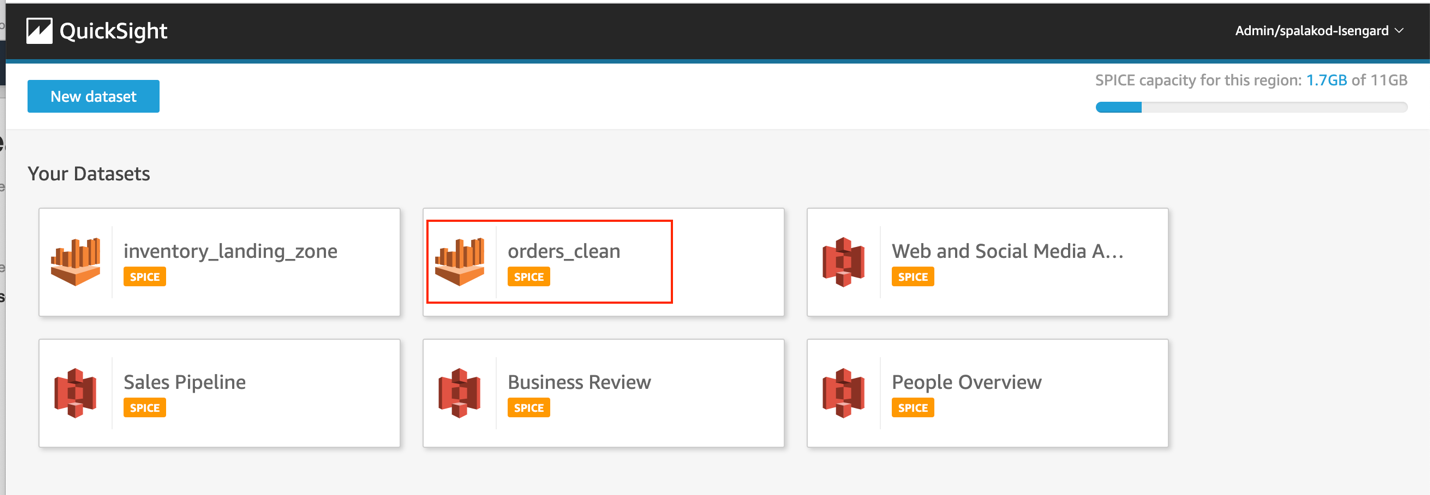Click the S3 icon on Web and Social Media card

[x=843, y=262]
